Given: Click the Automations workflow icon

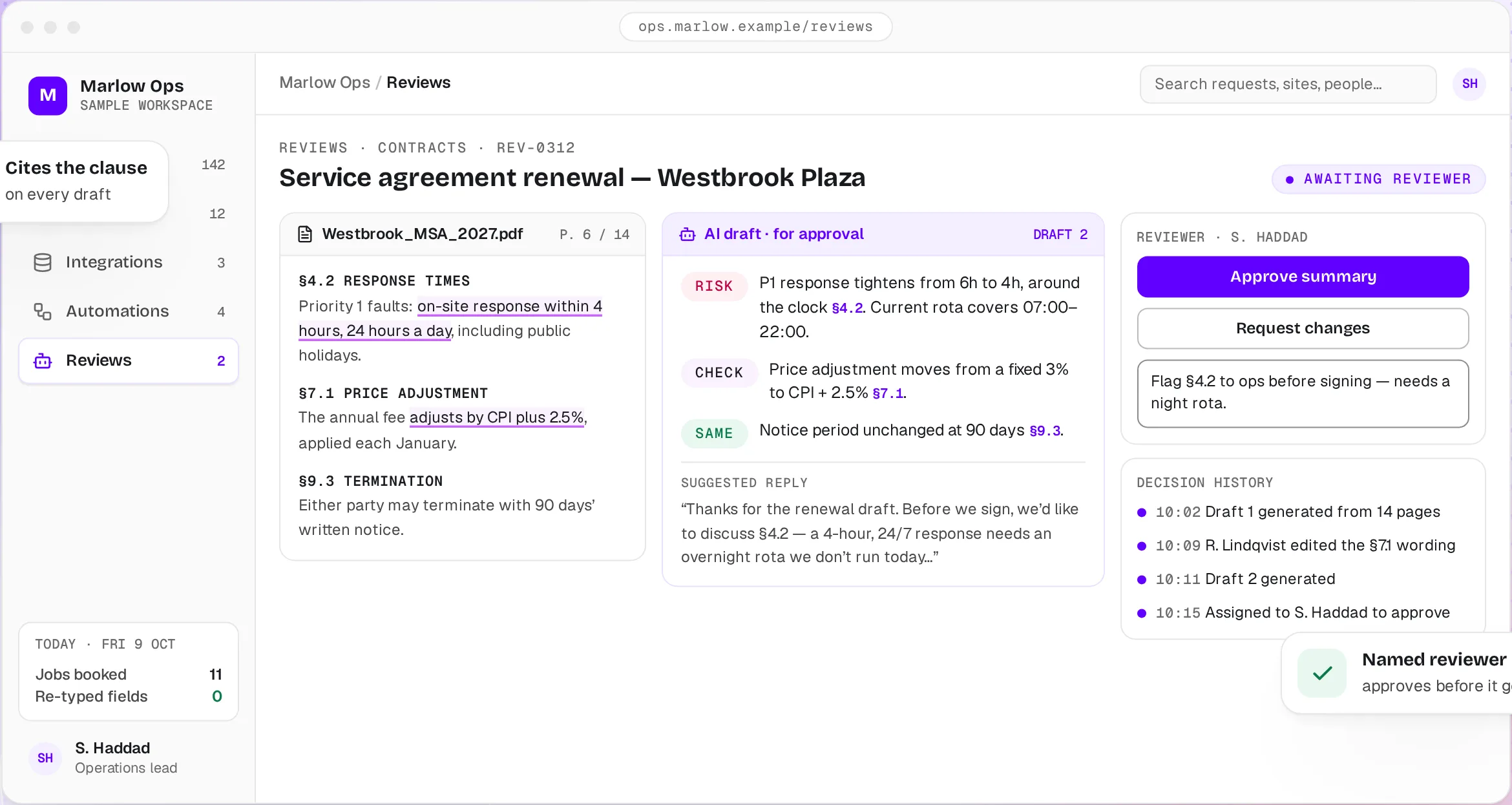Looking at the screenshot, I should point(43,311).
